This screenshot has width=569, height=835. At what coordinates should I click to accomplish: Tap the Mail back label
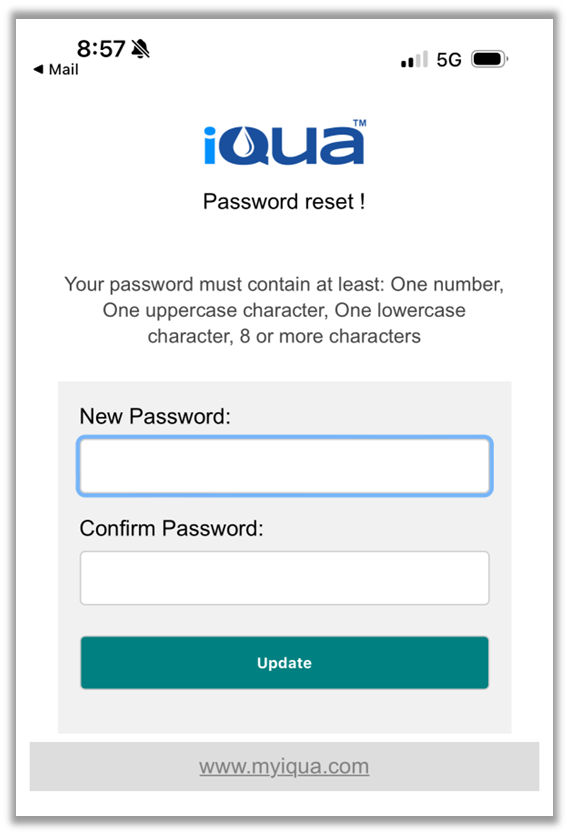63,70
